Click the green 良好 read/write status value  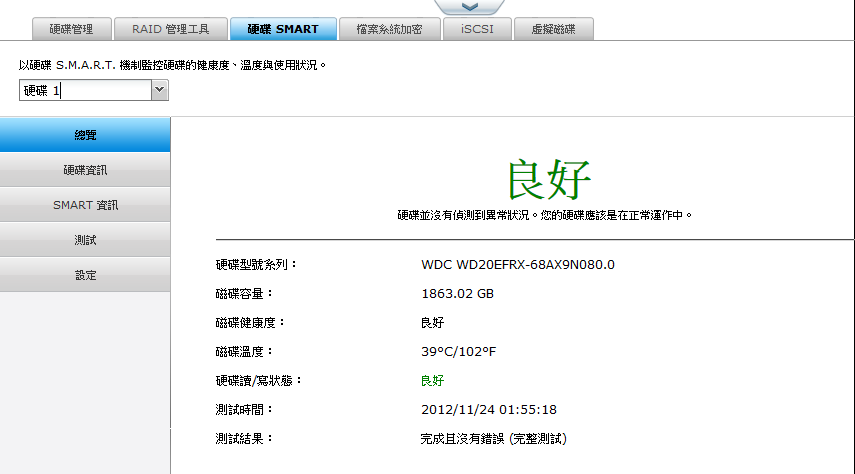(432, 380)
